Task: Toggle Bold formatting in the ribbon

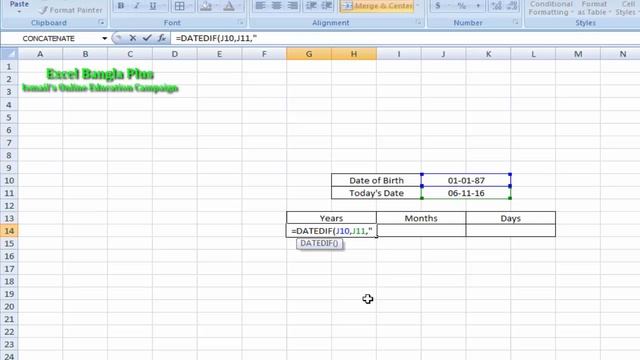Action: pos(121,6)
